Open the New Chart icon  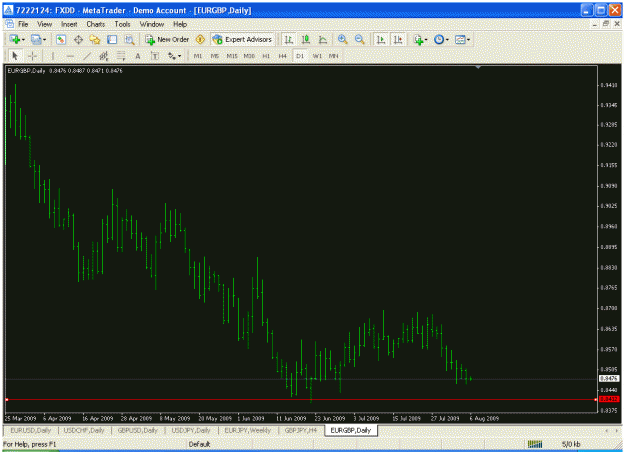tap(15, 39)
